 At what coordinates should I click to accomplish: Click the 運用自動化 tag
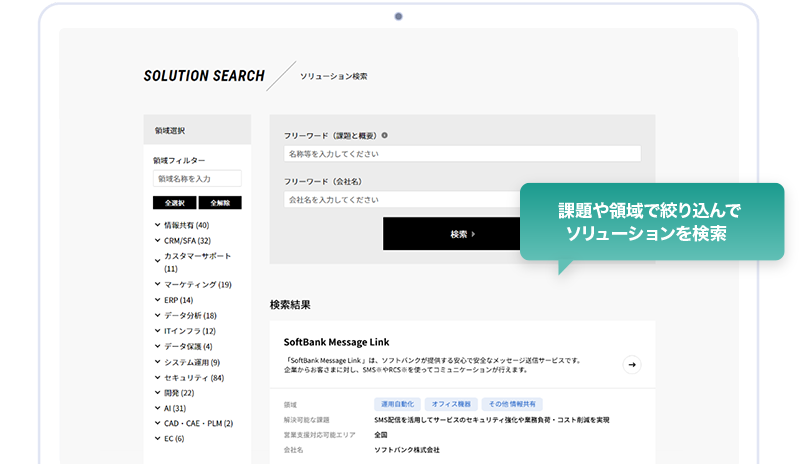tap(397, 404)
